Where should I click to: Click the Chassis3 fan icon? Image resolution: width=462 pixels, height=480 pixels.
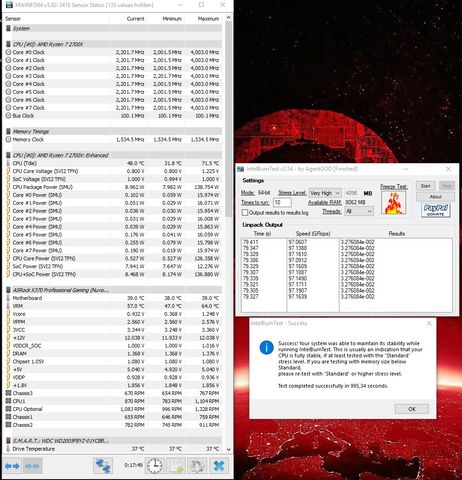9,393
